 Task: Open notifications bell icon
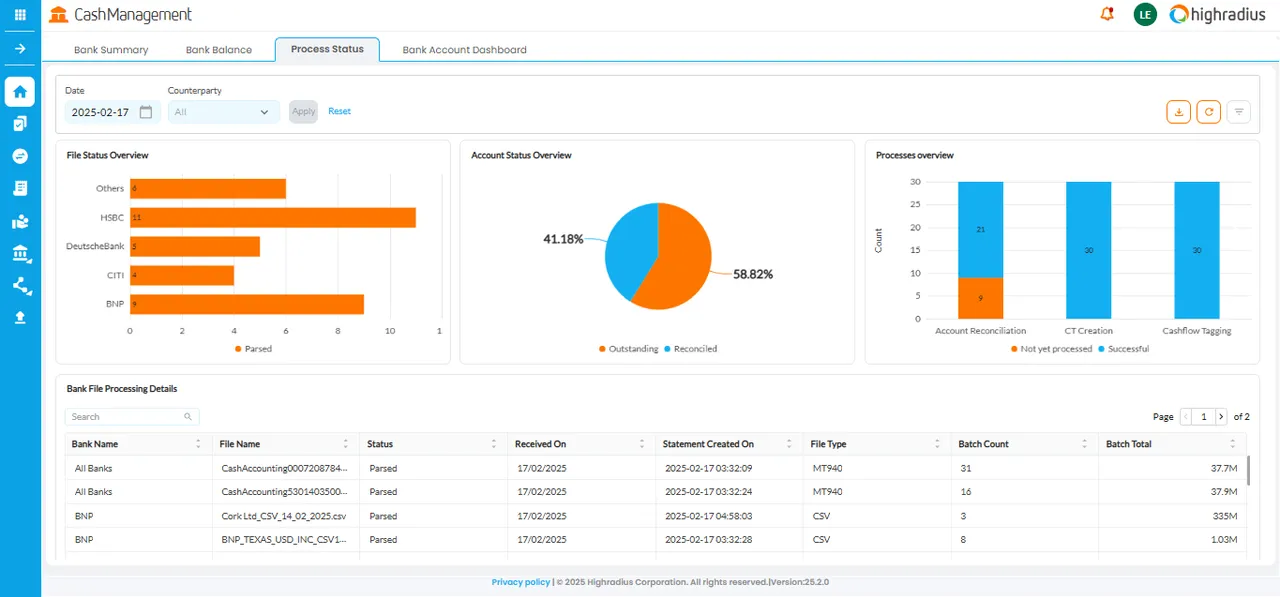[1106, 14]
